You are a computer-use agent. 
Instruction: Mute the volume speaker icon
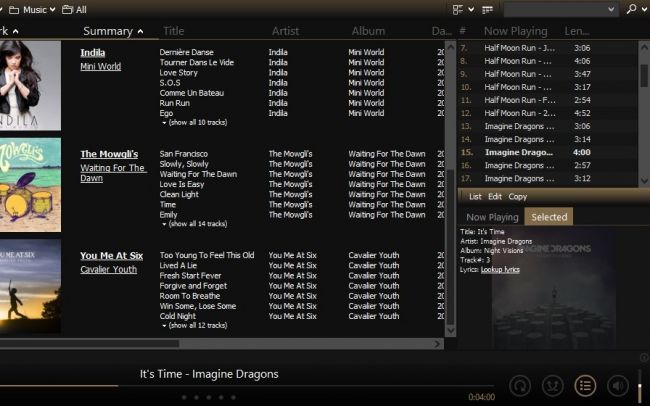pos(618,385)
